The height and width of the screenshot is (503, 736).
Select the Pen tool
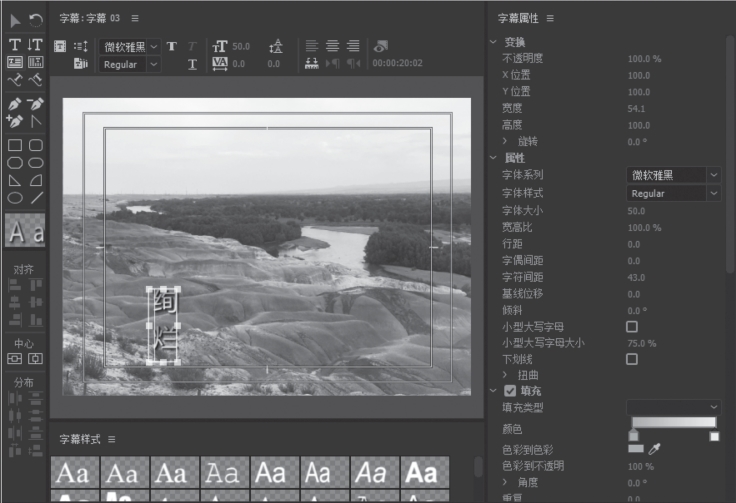click(x=15, y=104)
